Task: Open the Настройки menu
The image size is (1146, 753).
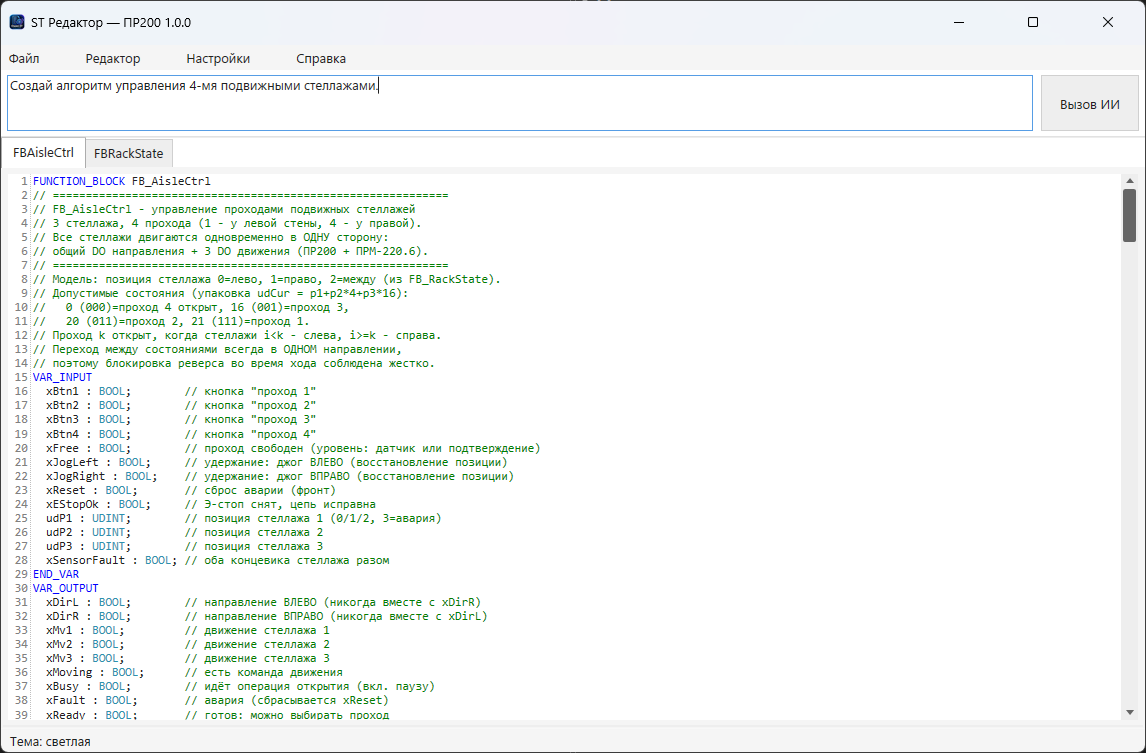Action: (x=218, y=58)
